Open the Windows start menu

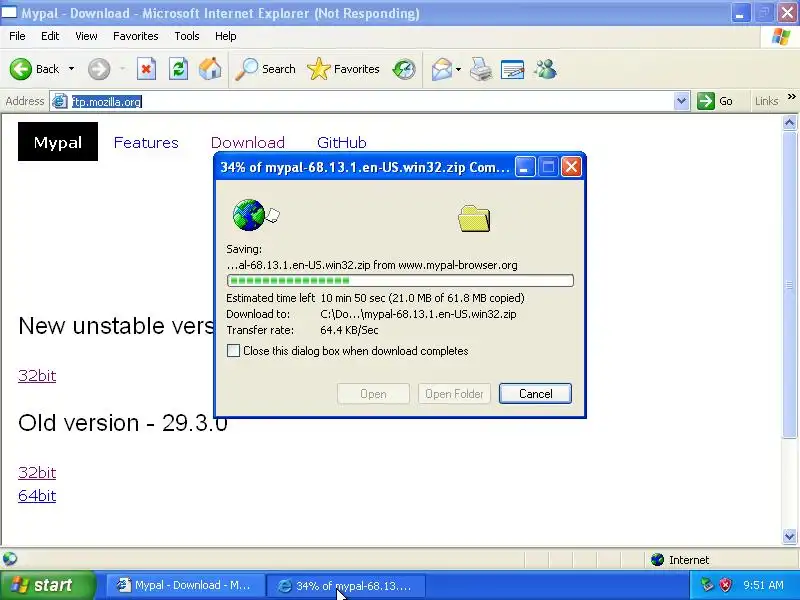[x=47, y=585]
